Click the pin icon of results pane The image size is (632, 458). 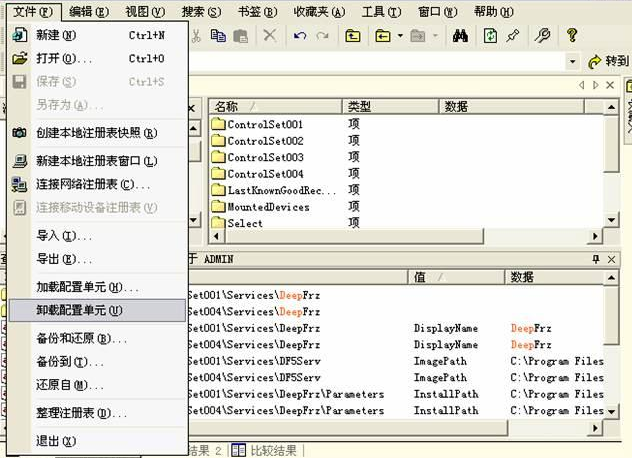point(596,259)
